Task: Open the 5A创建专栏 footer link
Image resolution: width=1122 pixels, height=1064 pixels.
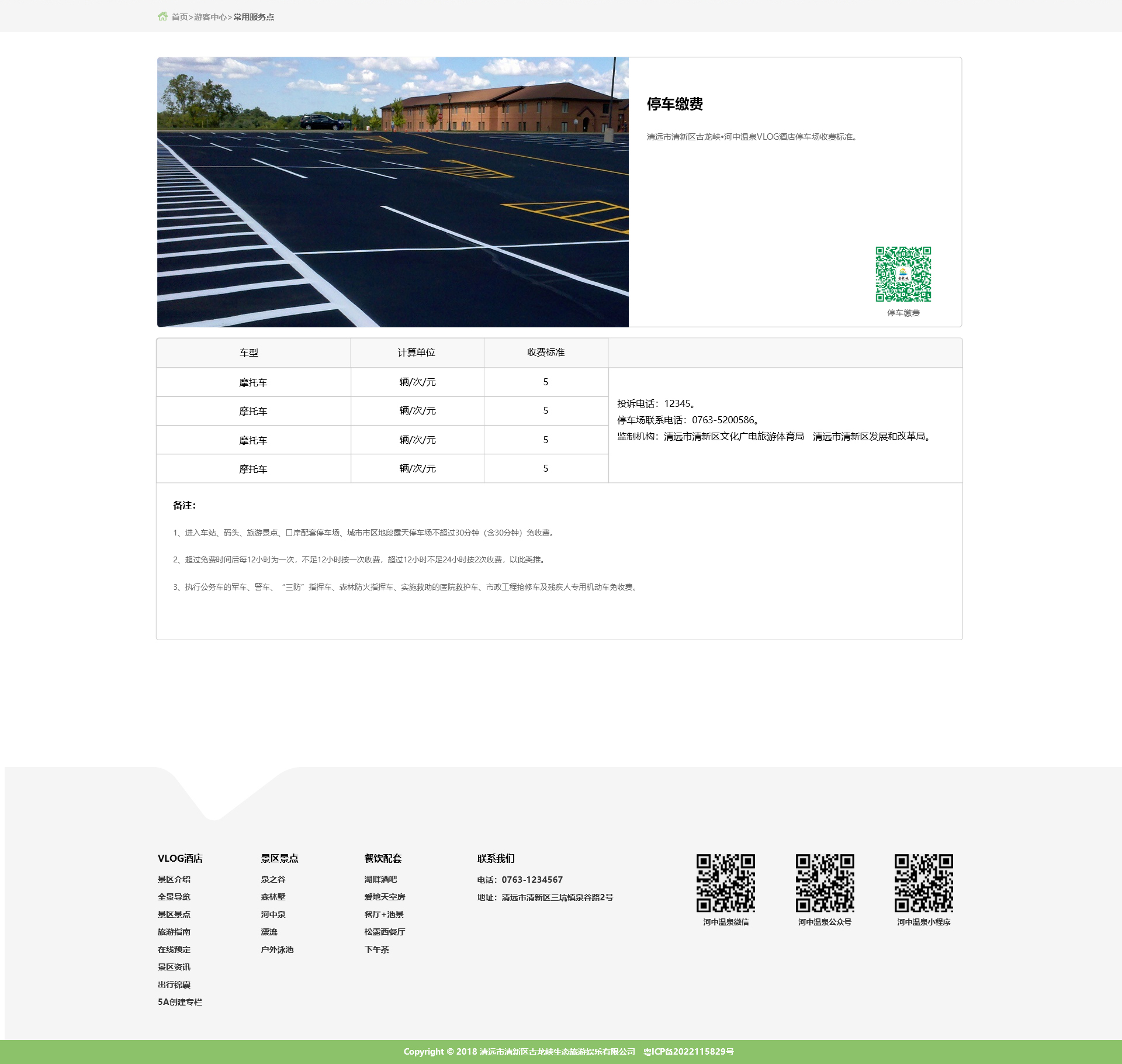Action: point(180,1002)
